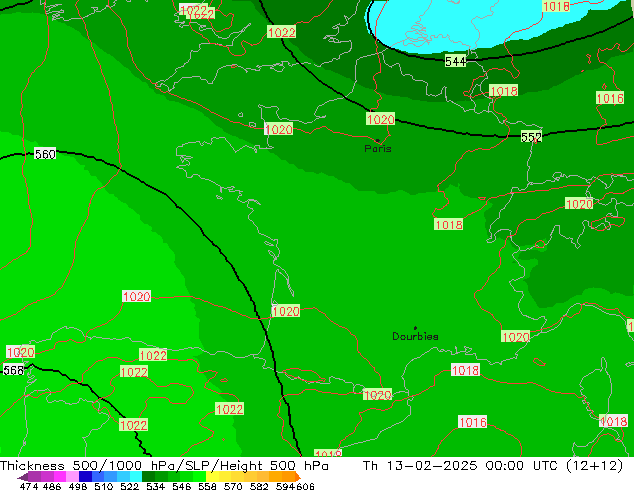Click the 544 height contour label
The width and height of the screenshot is (634, 490).
click(456, 61)
